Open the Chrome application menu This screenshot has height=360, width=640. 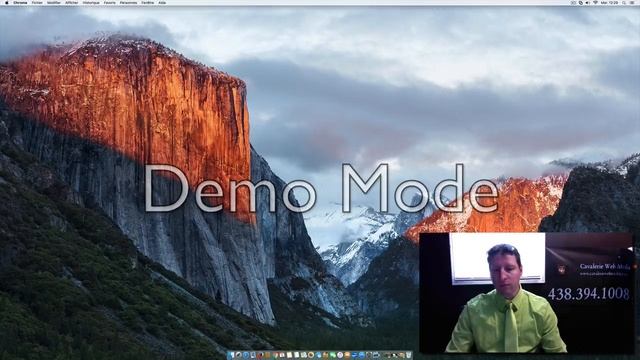click(x=20, y=2)
